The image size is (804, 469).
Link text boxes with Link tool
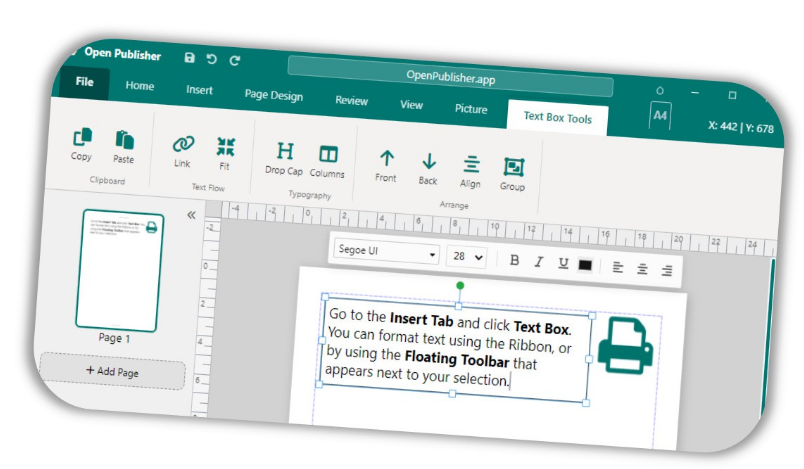pyautogui.click(x=183, y=152)
